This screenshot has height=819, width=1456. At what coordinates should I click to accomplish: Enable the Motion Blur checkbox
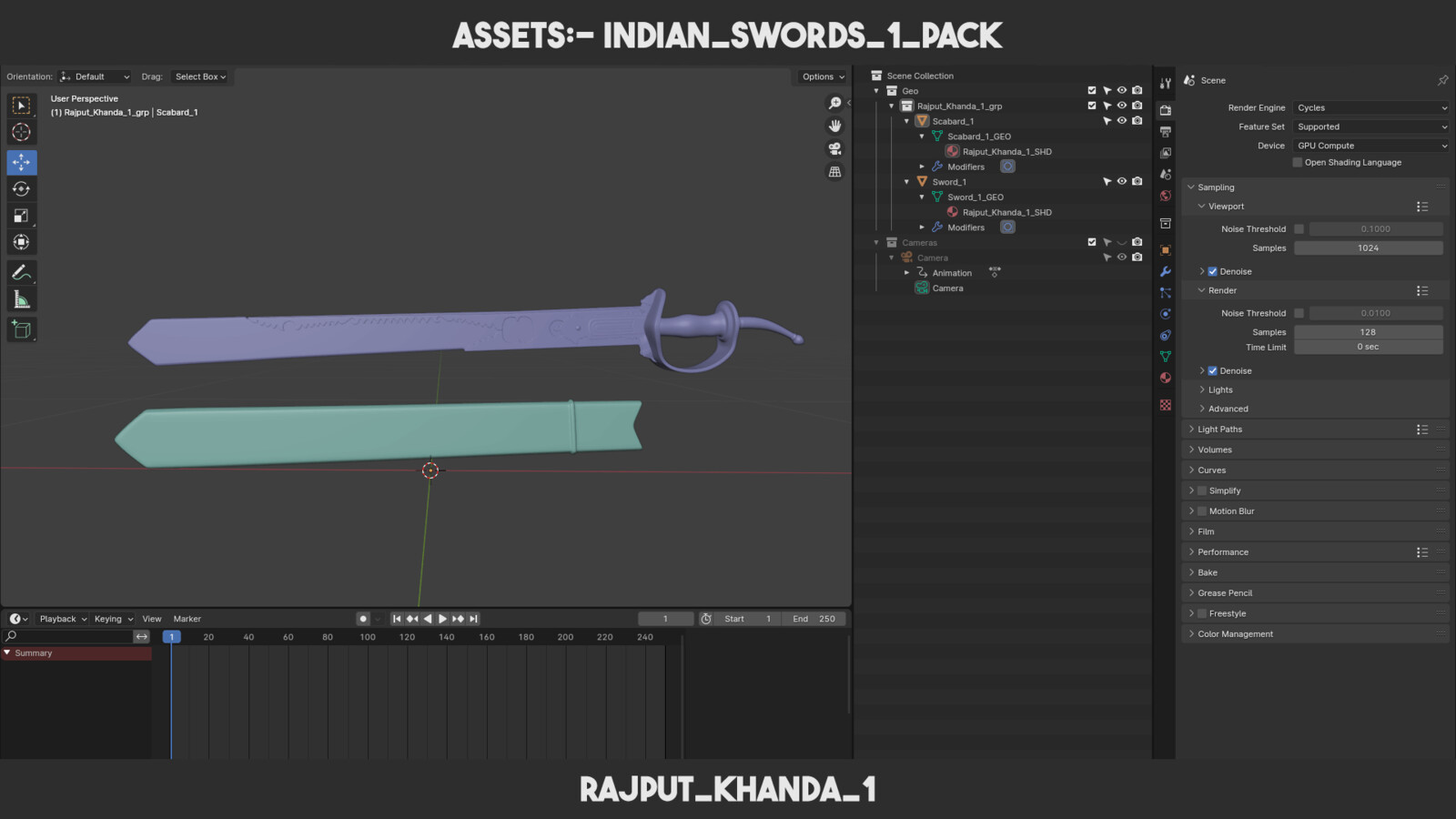pos(1202,511)
